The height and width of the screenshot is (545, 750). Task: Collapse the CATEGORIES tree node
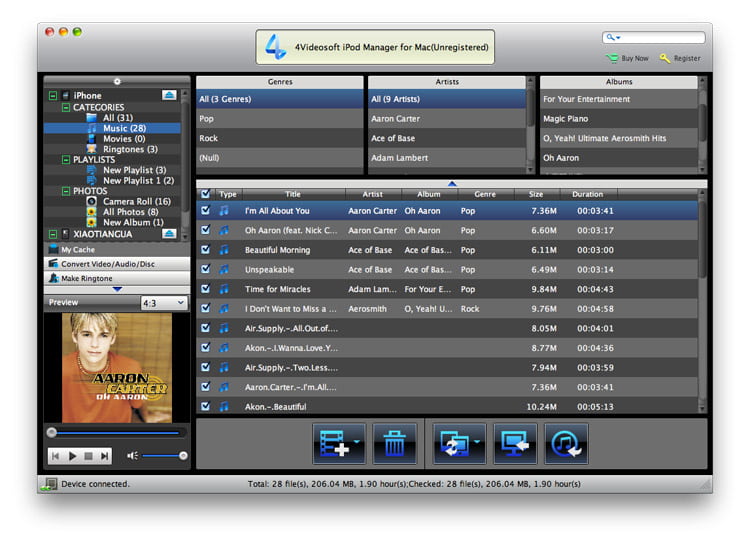pos(66,107)
